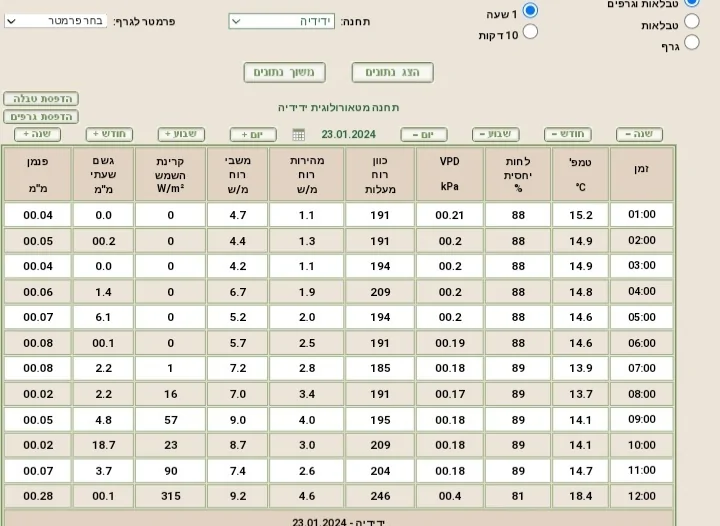Choose the גרף display option
The height and width of the screenshot is (526, 720).
click(x=691, y=43)
